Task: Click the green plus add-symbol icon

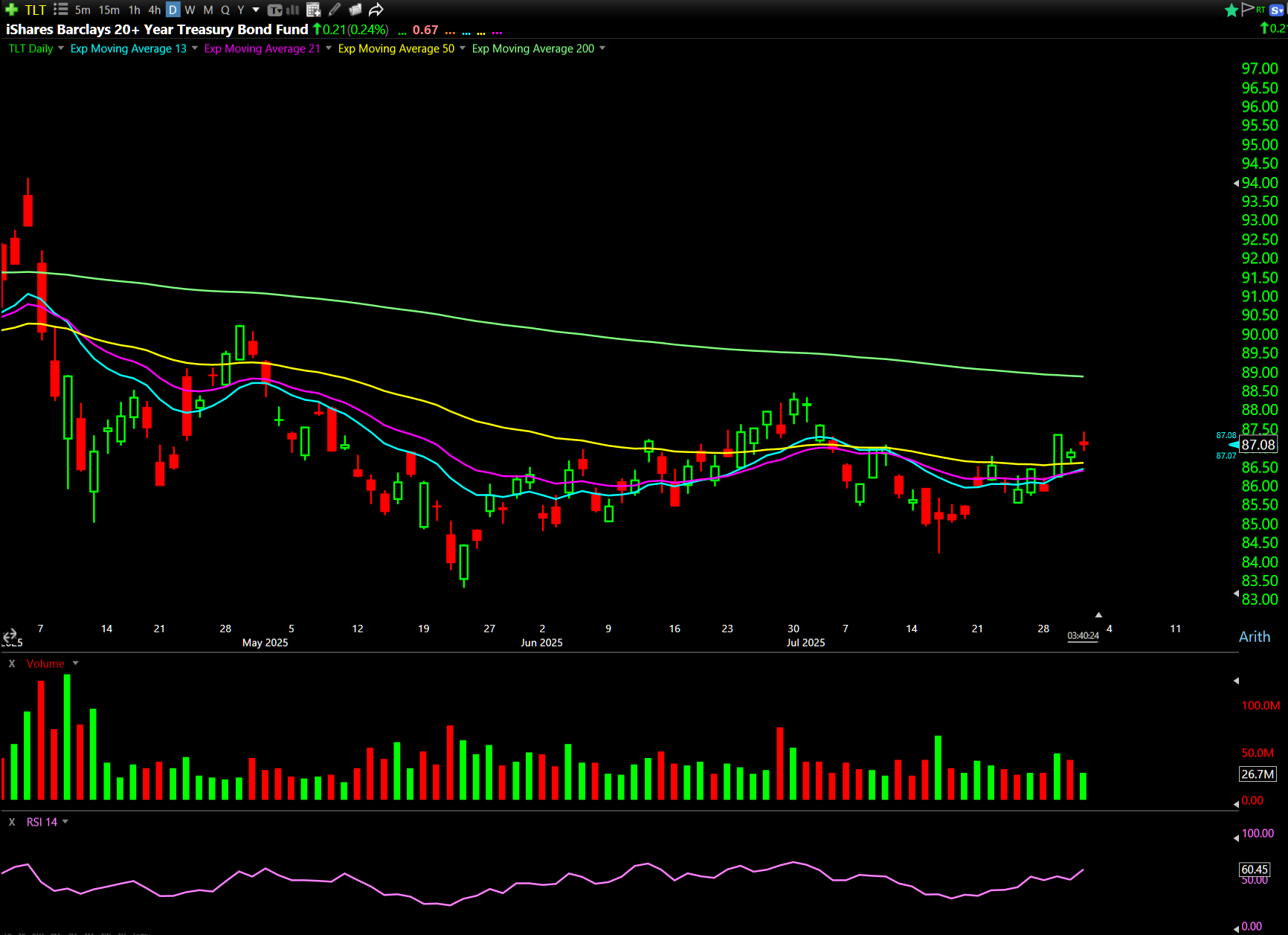Action: pos(11,10)
